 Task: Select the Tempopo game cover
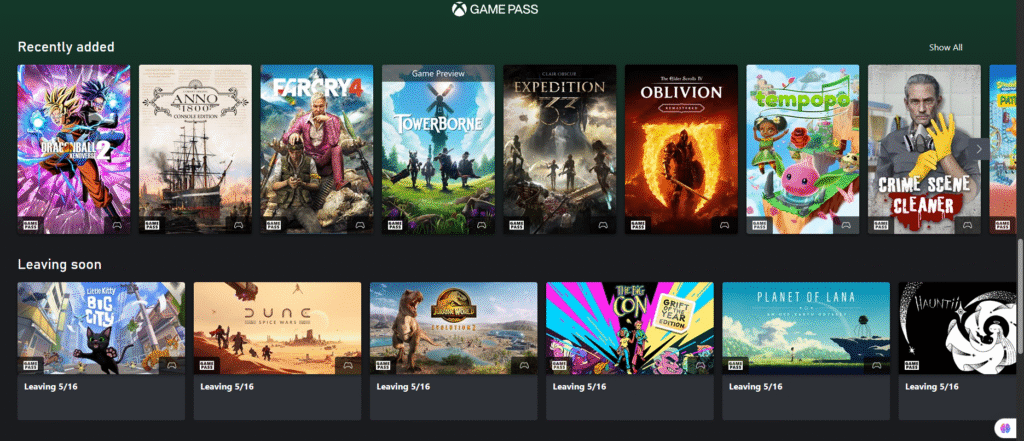pos(803,149)
